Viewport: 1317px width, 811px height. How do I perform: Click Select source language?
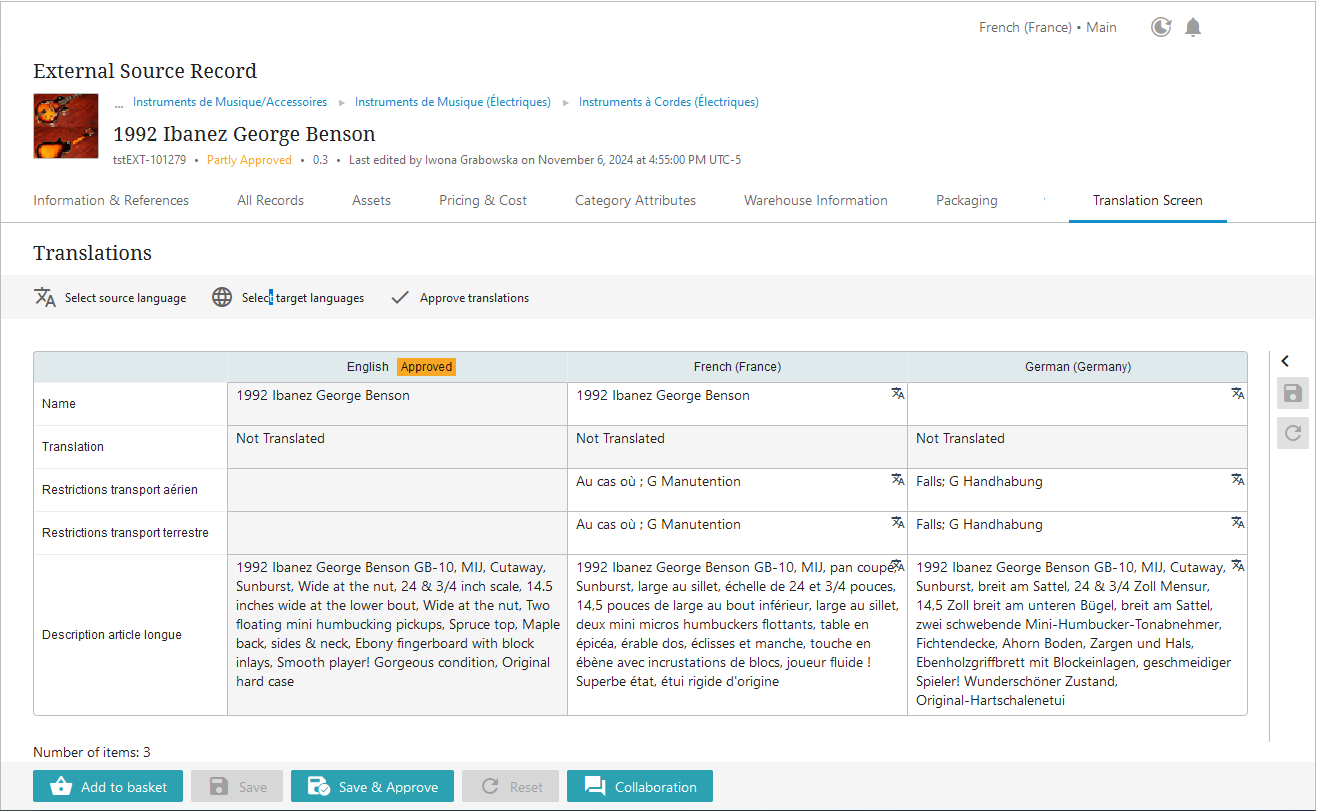click(x=110, y=298)
